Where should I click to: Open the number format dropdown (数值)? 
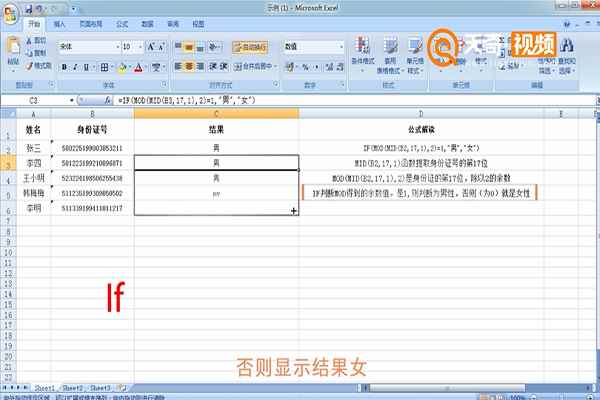tap(341, 47)
